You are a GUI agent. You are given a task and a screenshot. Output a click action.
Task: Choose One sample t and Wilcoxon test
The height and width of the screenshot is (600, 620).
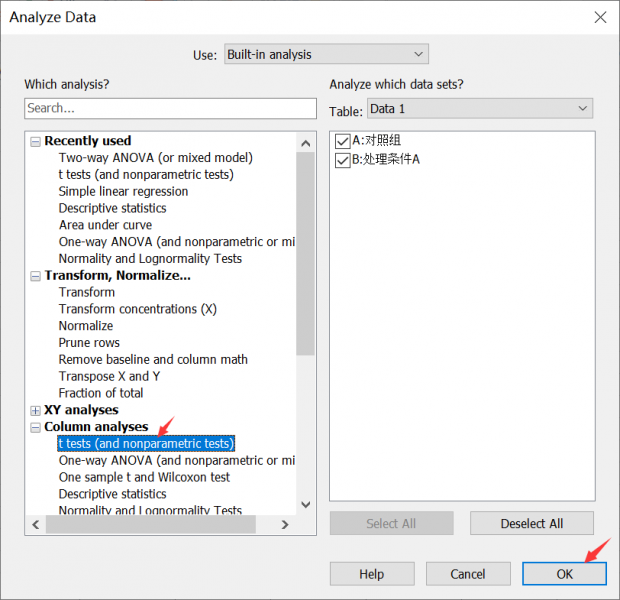[144, 477]
